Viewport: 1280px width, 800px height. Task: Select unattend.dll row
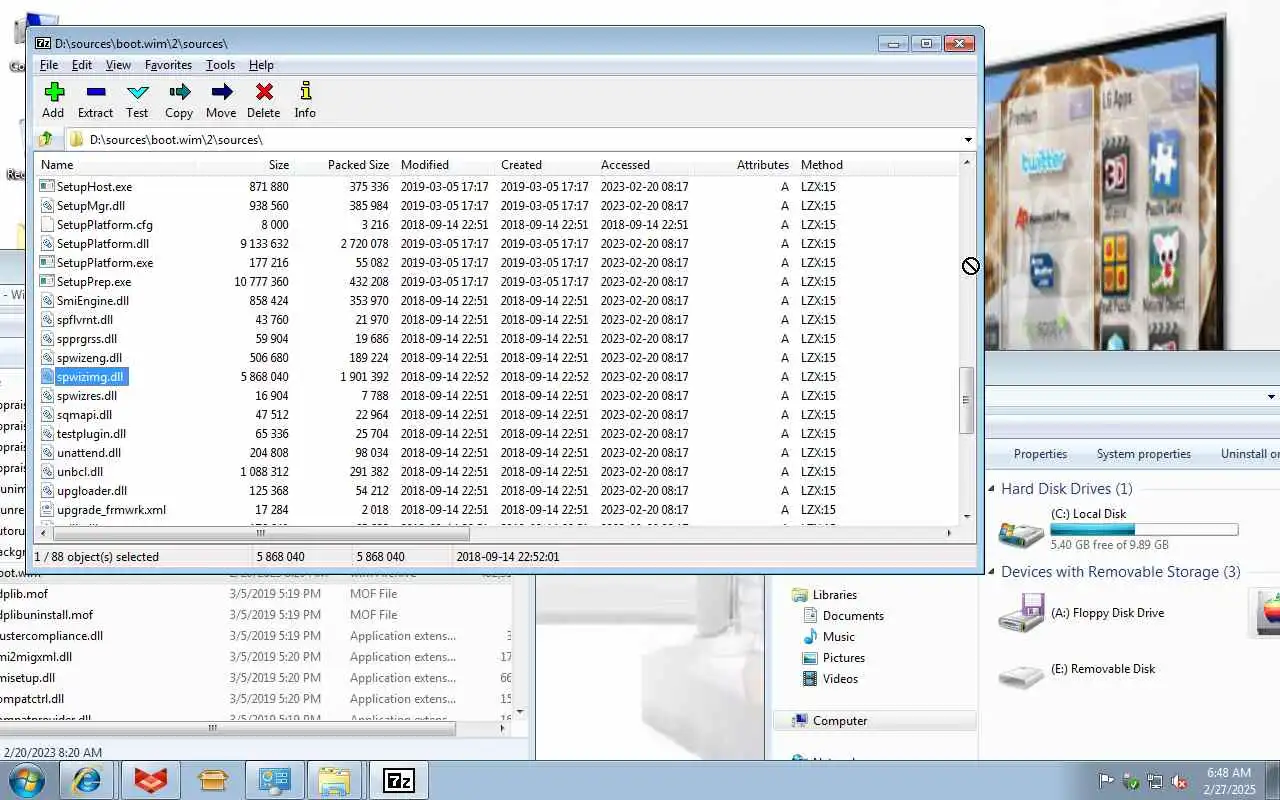497,452
